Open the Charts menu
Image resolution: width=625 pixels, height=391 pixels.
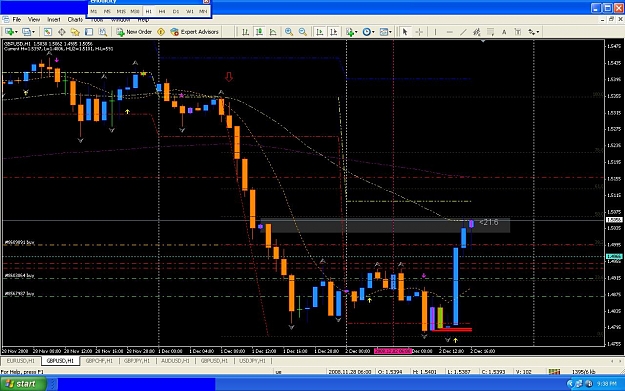(75, 20)
